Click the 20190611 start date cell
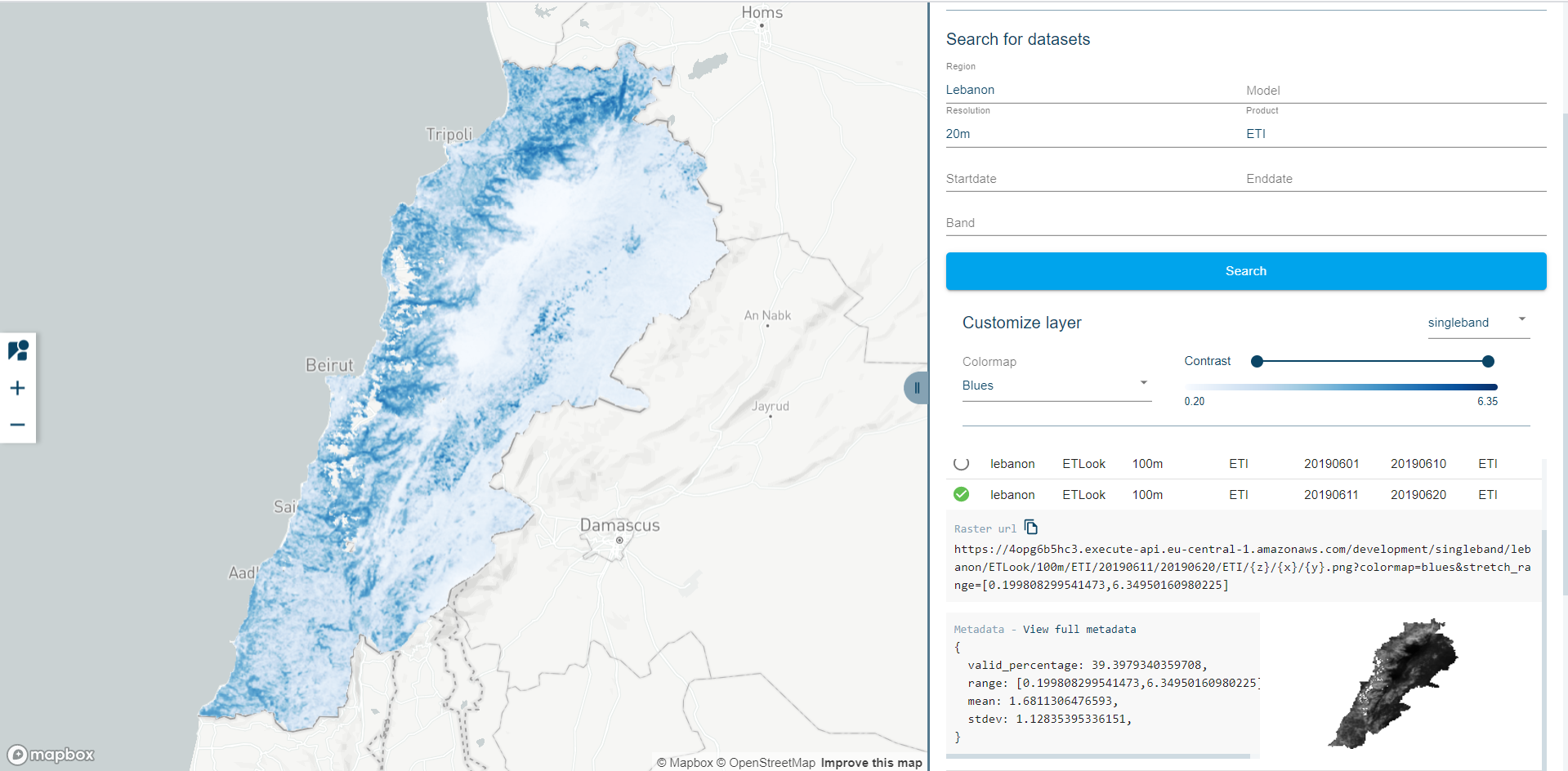This screenshot has height=771, width=1568. 1331,495
